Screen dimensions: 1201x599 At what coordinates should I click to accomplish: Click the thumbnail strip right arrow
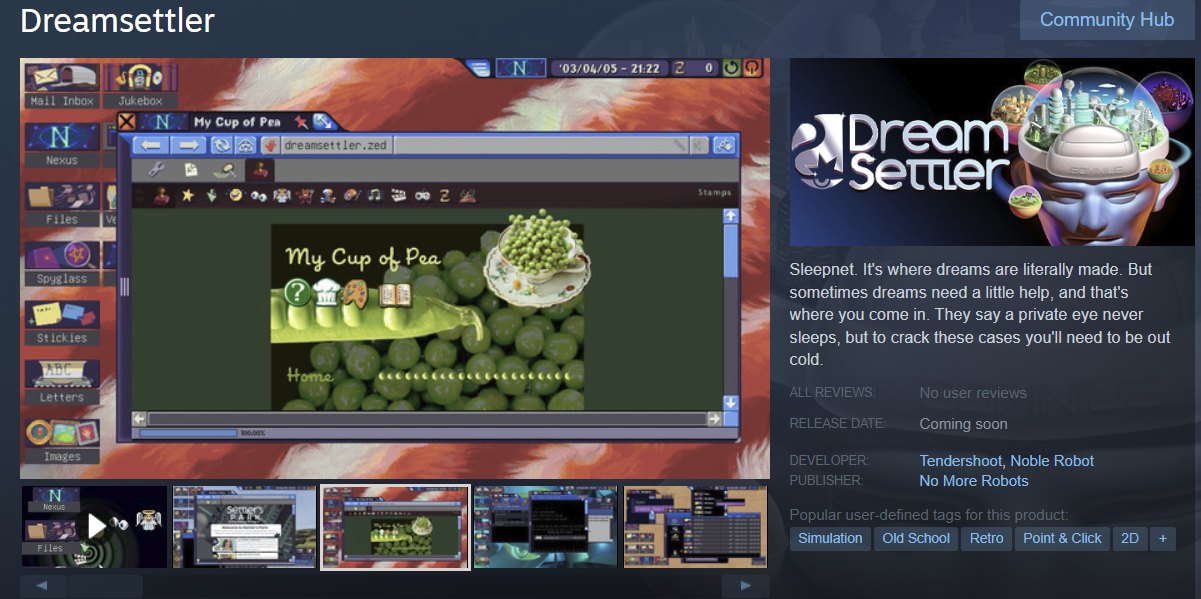point(746,586)
